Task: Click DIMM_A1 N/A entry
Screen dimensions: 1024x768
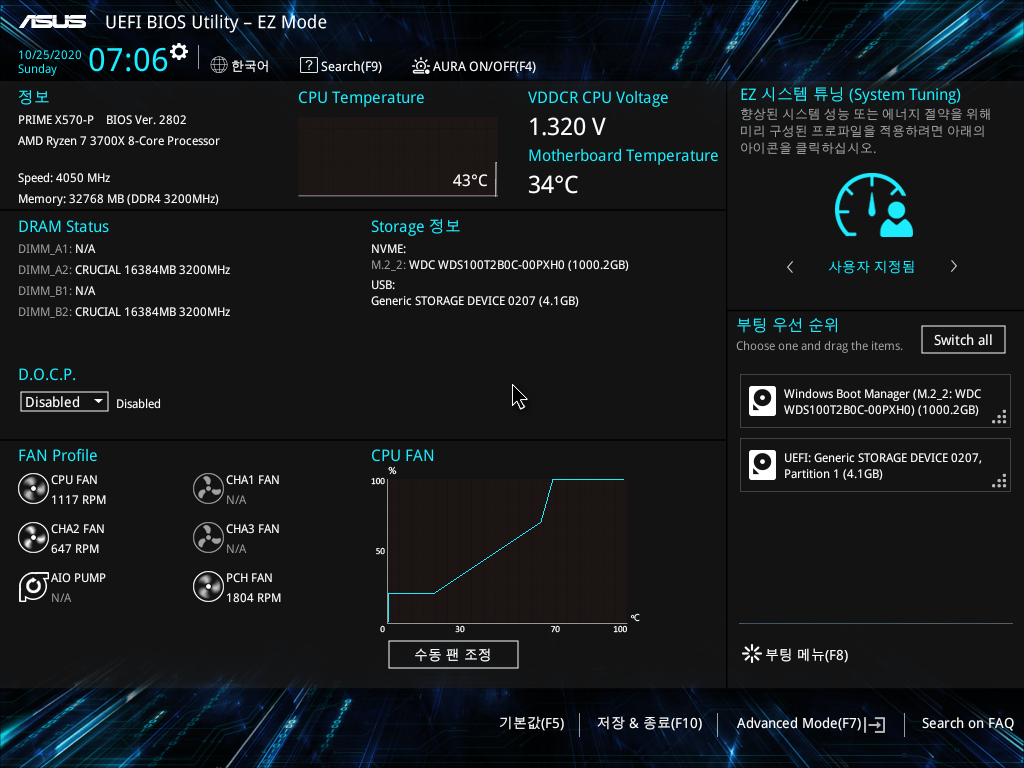Action: 57,249
